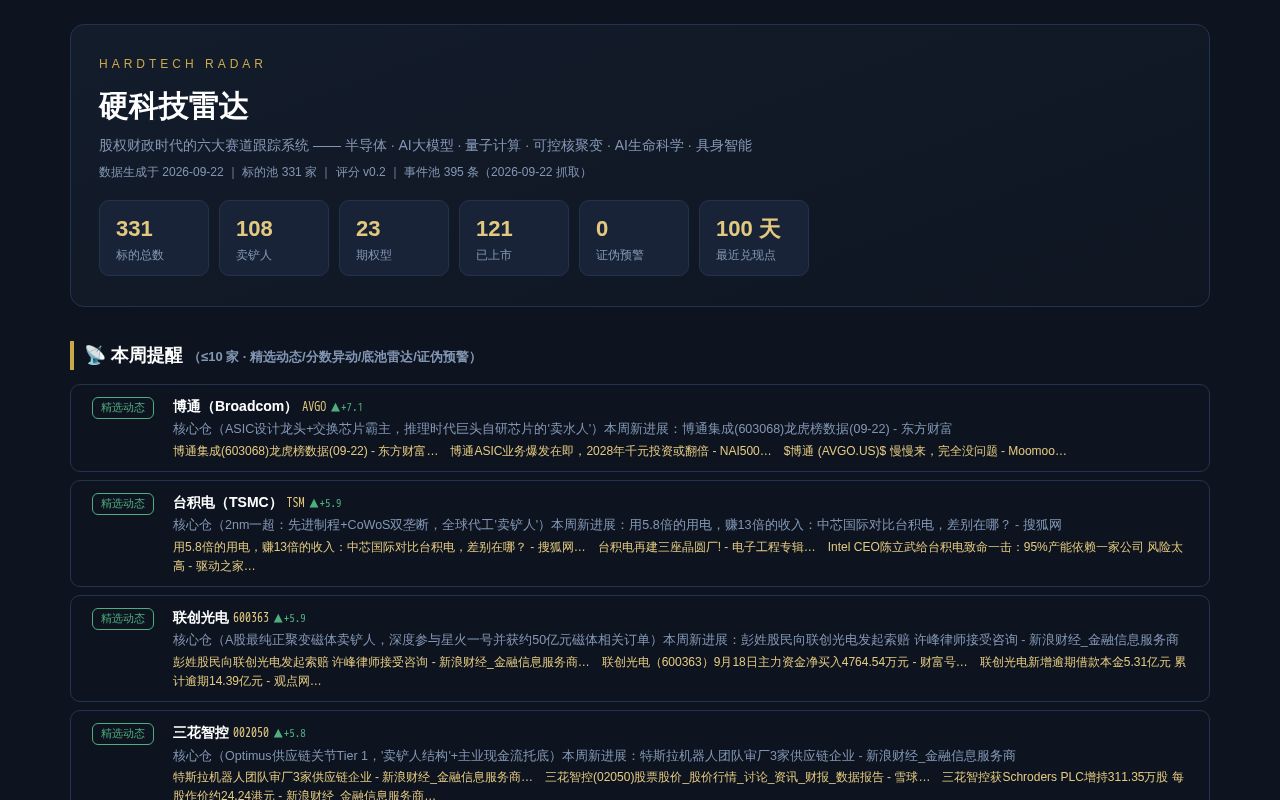
Task: Click the 精选动态 tag on the 联创光电 row
Action: point(123,619)
